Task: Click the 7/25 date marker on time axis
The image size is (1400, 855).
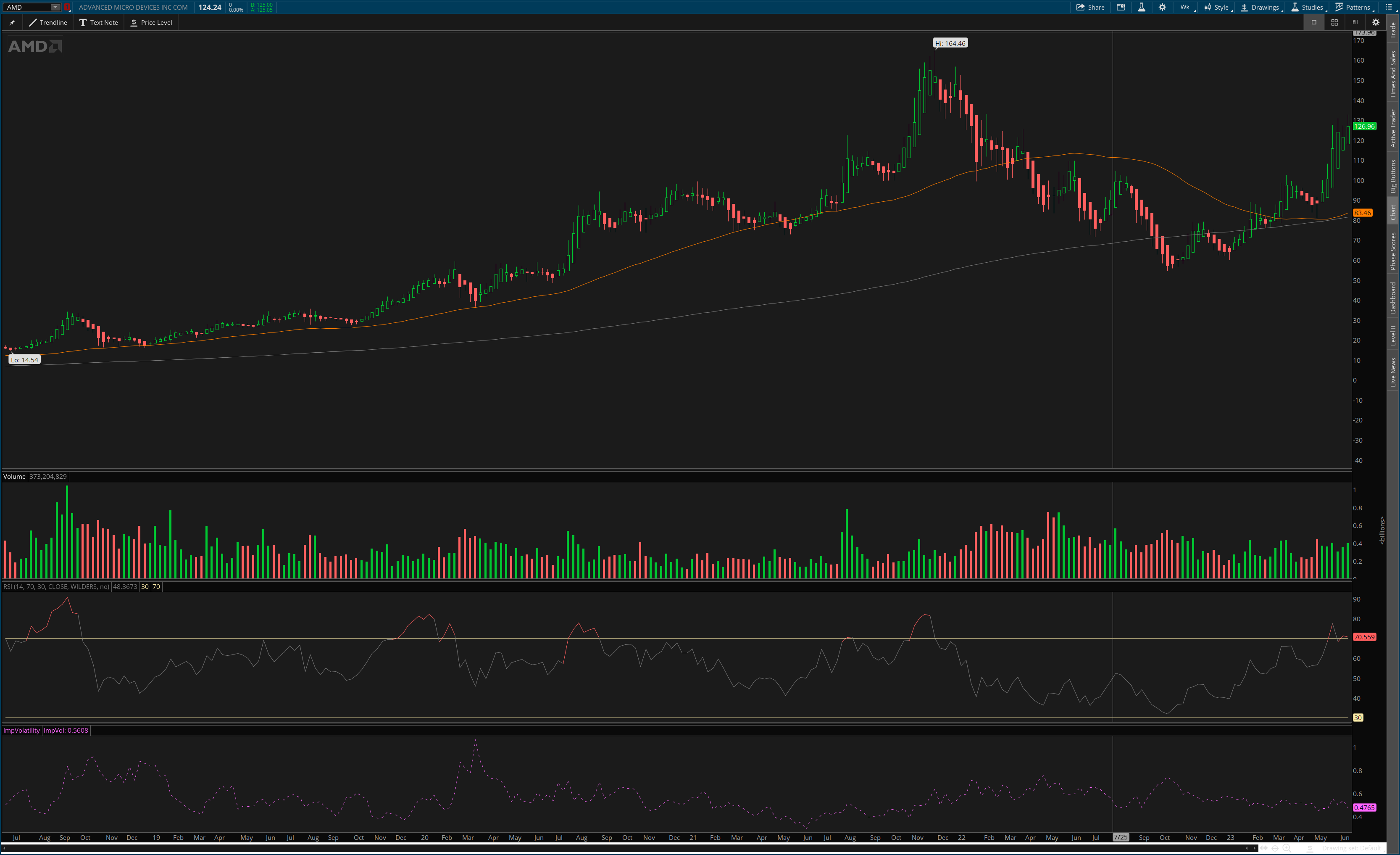Action: 1121,837
